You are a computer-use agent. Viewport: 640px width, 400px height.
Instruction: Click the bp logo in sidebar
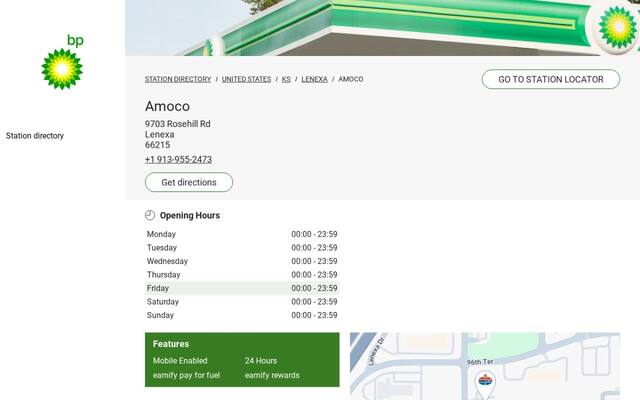[x=62, y=62]
